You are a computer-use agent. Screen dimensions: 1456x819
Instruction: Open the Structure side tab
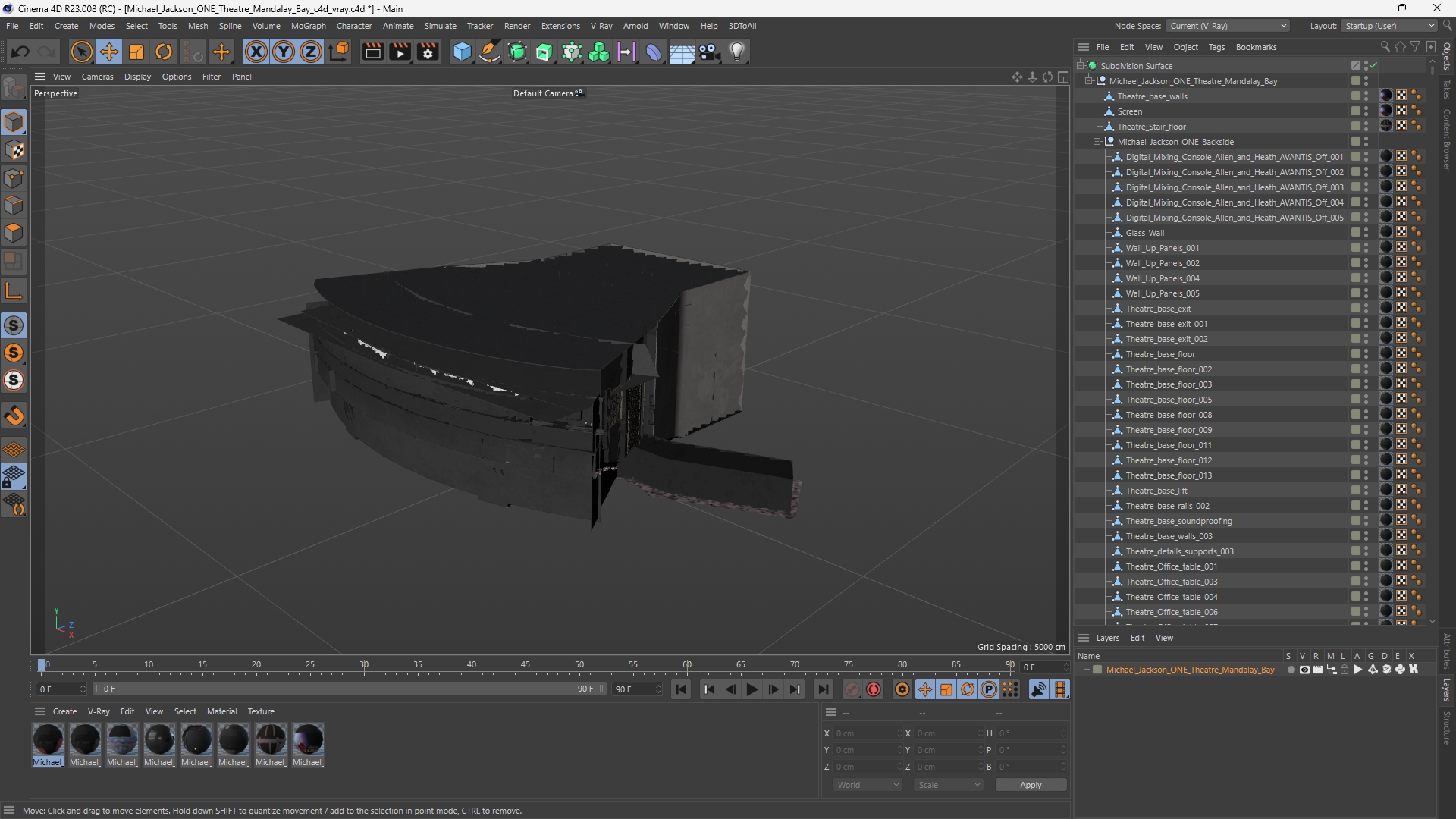point(1447,728)
